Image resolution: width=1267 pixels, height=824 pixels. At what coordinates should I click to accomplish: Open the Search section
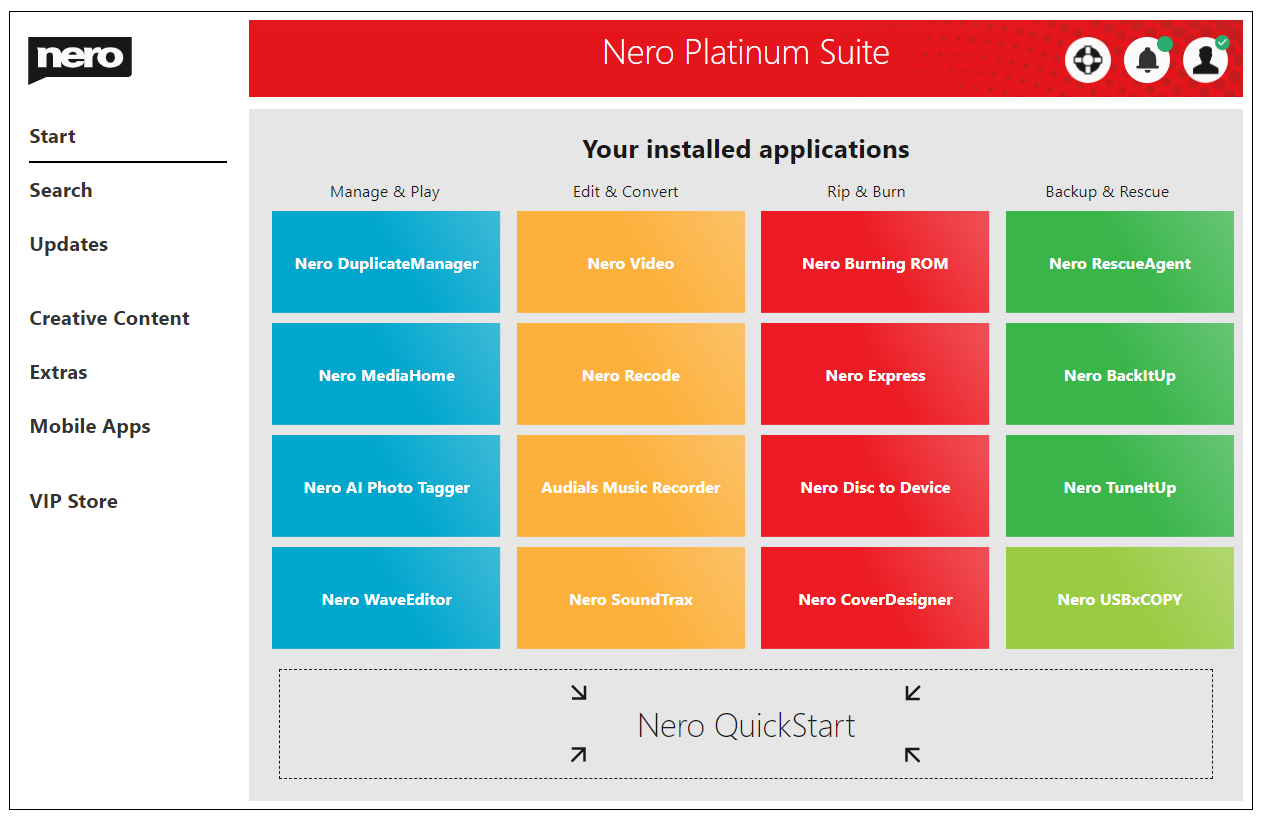pos(61,190)
